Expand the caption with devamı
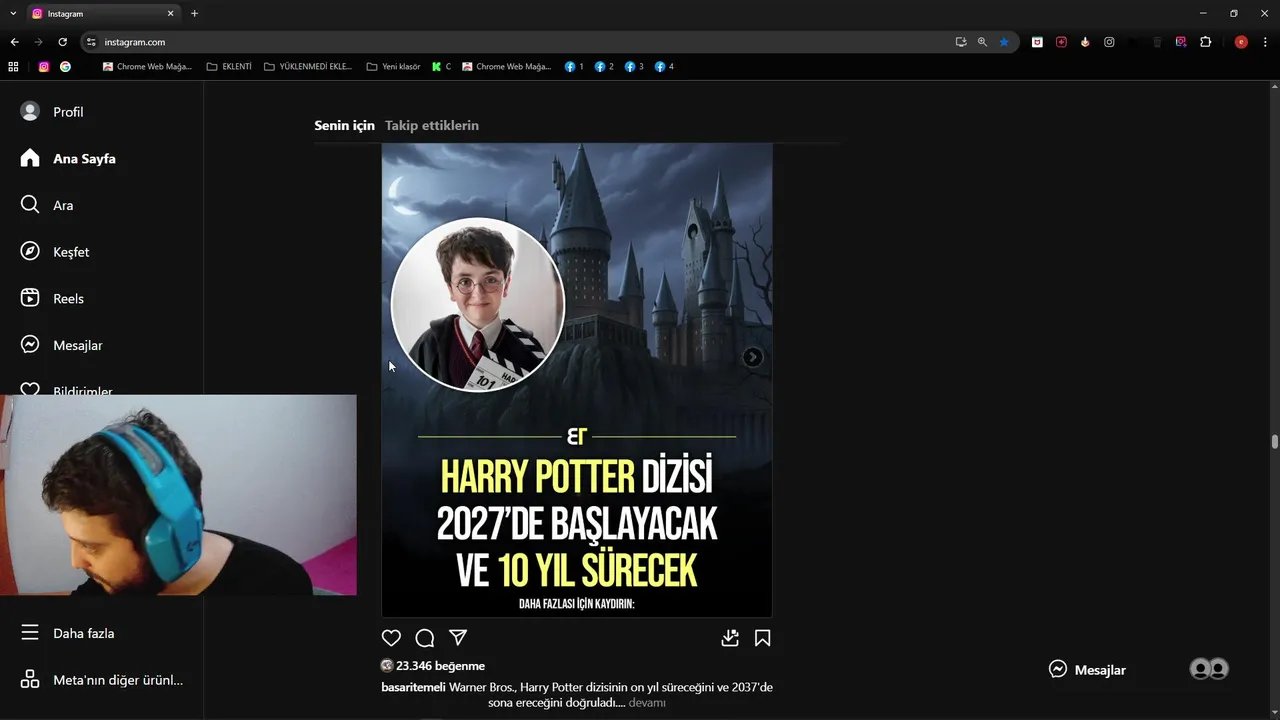The image size is (1280, 720). (647, 703)
